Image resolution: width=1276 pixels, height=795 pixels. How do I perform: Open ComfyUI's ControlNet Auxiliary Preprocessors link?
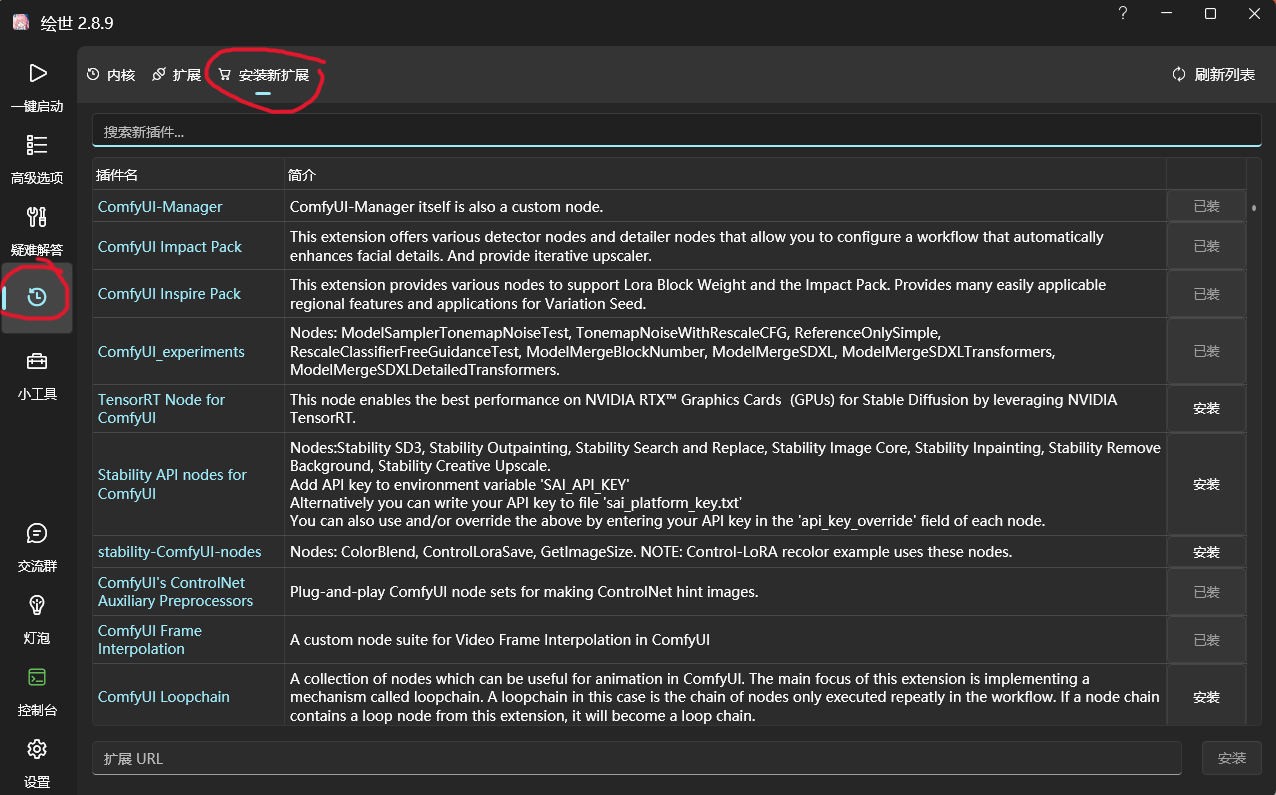(x=175, y=592)
